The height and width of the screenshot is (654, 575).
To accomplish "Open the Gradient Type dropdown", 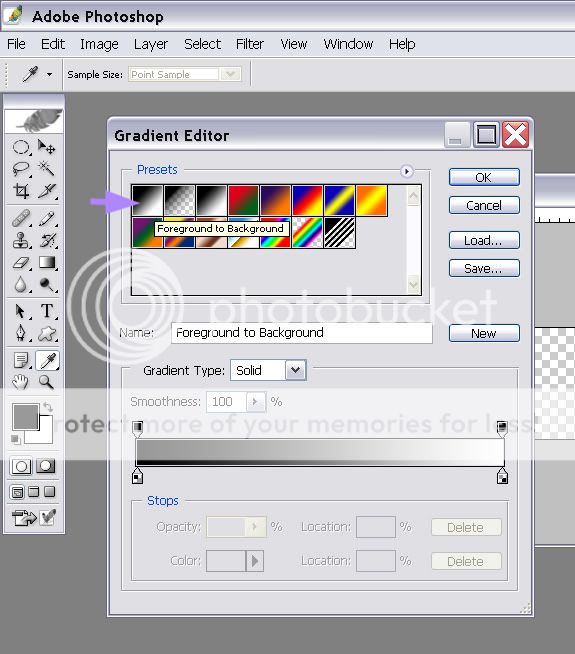I will (x=295, y=370).
